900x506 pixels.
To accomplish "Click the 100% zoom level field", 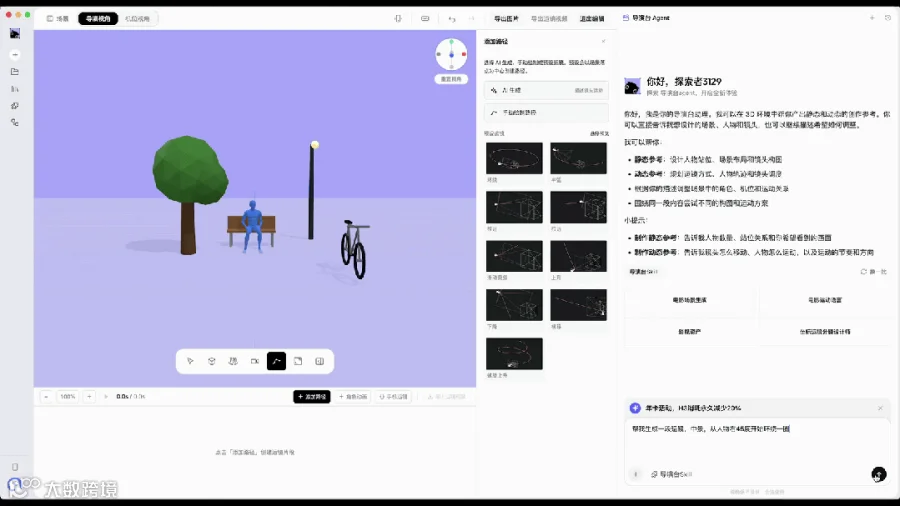I will (68, 396).
